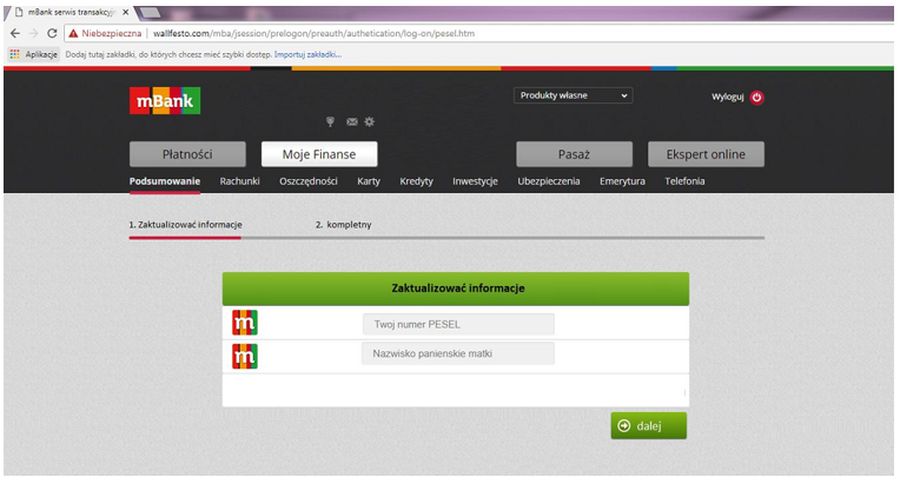The width and height of the screenshot is (900, 484).
Task: Click the browser address bar URL
Action: pos(314,33)
